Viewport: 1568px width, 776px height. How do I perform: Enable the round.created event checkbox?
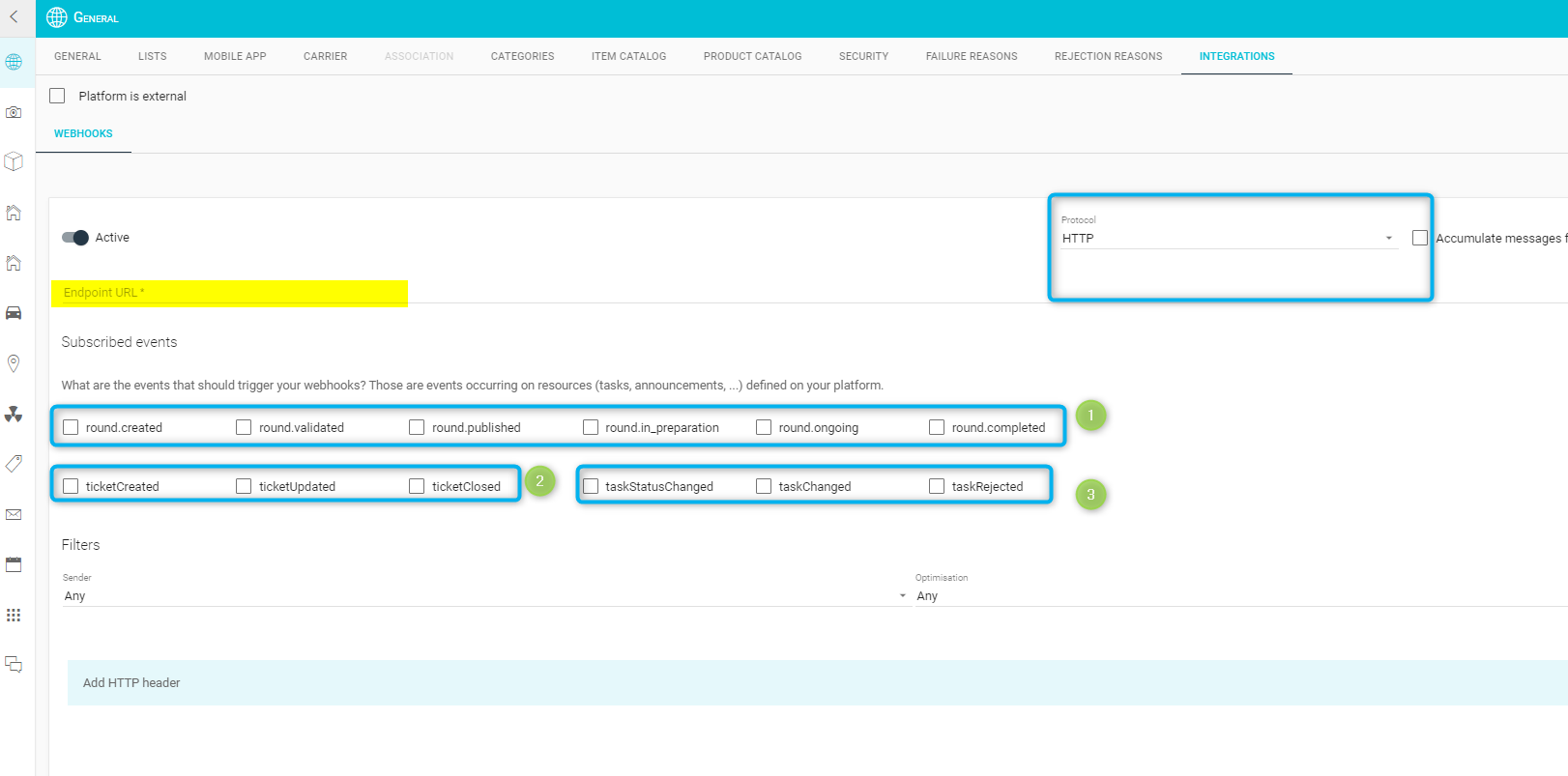[71, 427]
